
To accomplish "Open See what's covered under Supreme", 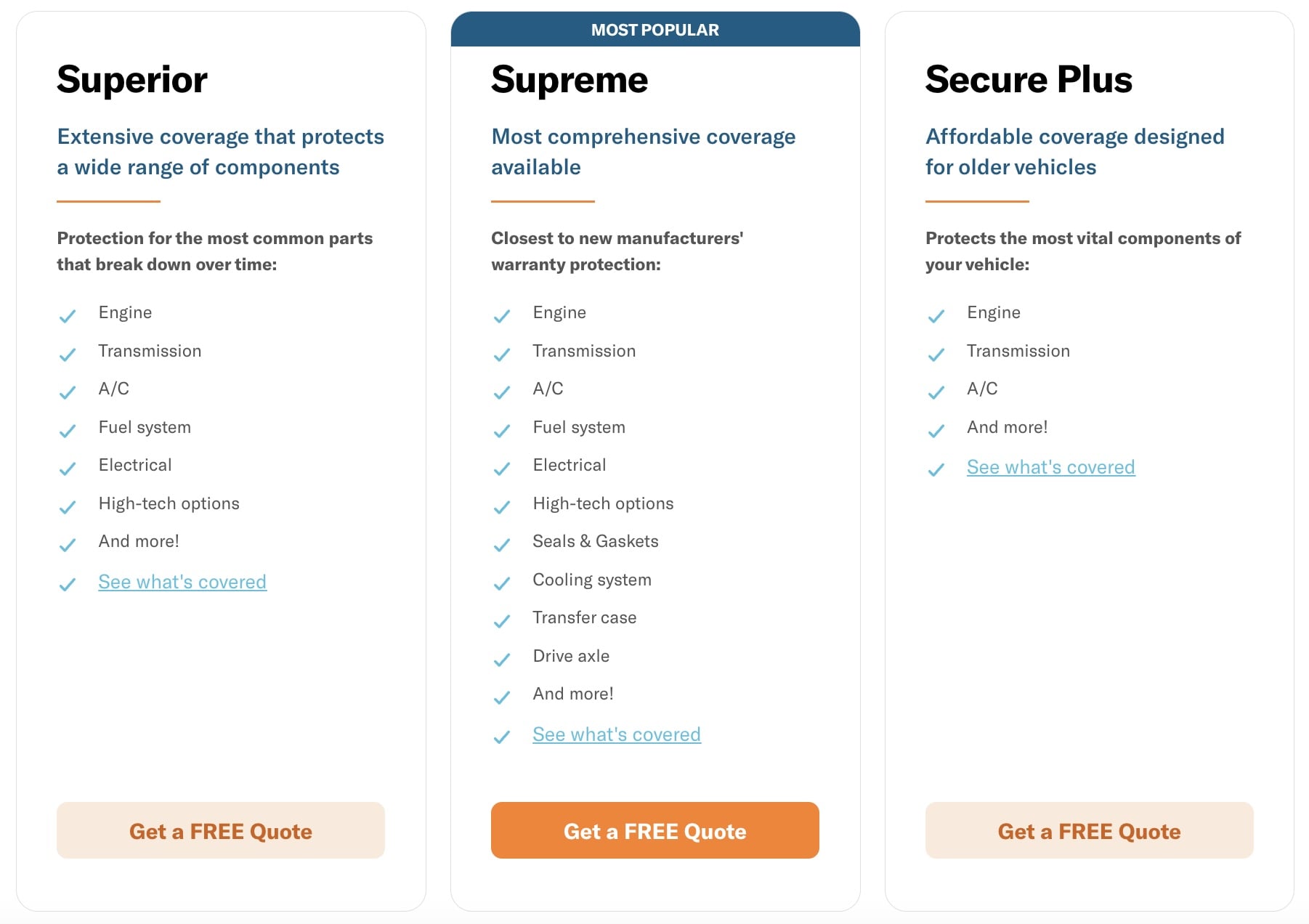I will [617, 734].
